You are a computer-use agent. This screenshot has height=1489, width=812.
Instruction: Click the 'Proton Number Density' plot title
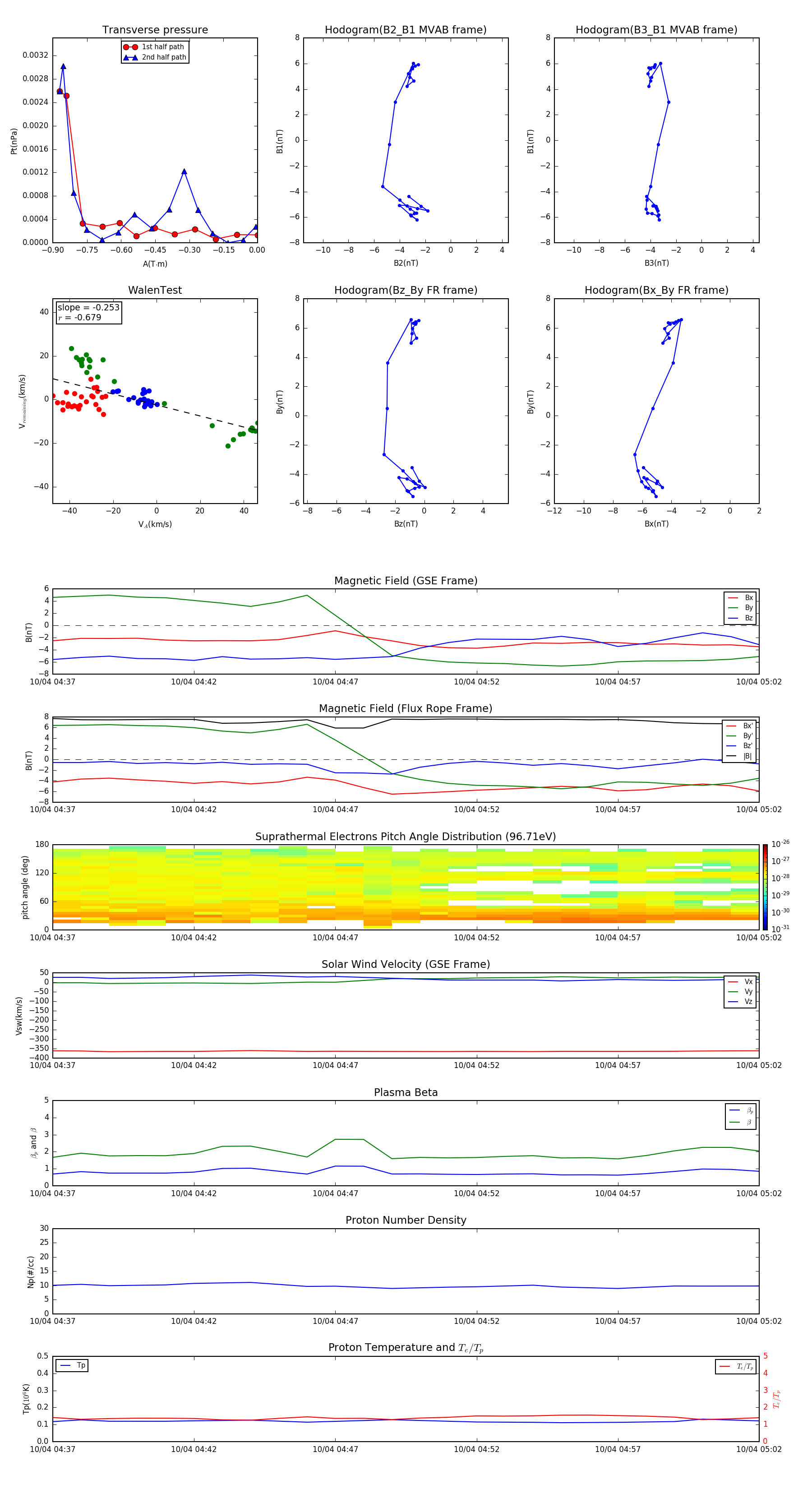pyautogui.click(x=406, y=1220)
